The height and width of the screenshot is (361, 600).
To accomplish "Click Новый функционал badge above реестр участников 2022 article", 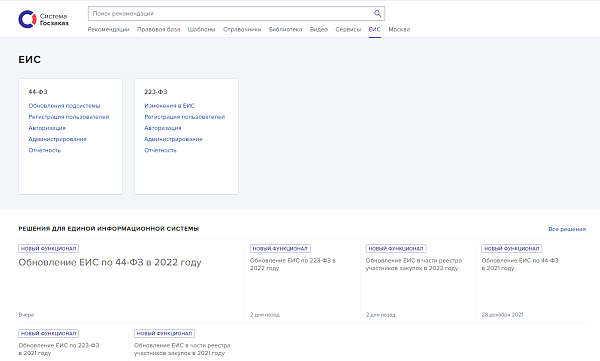I will (396, 248).
